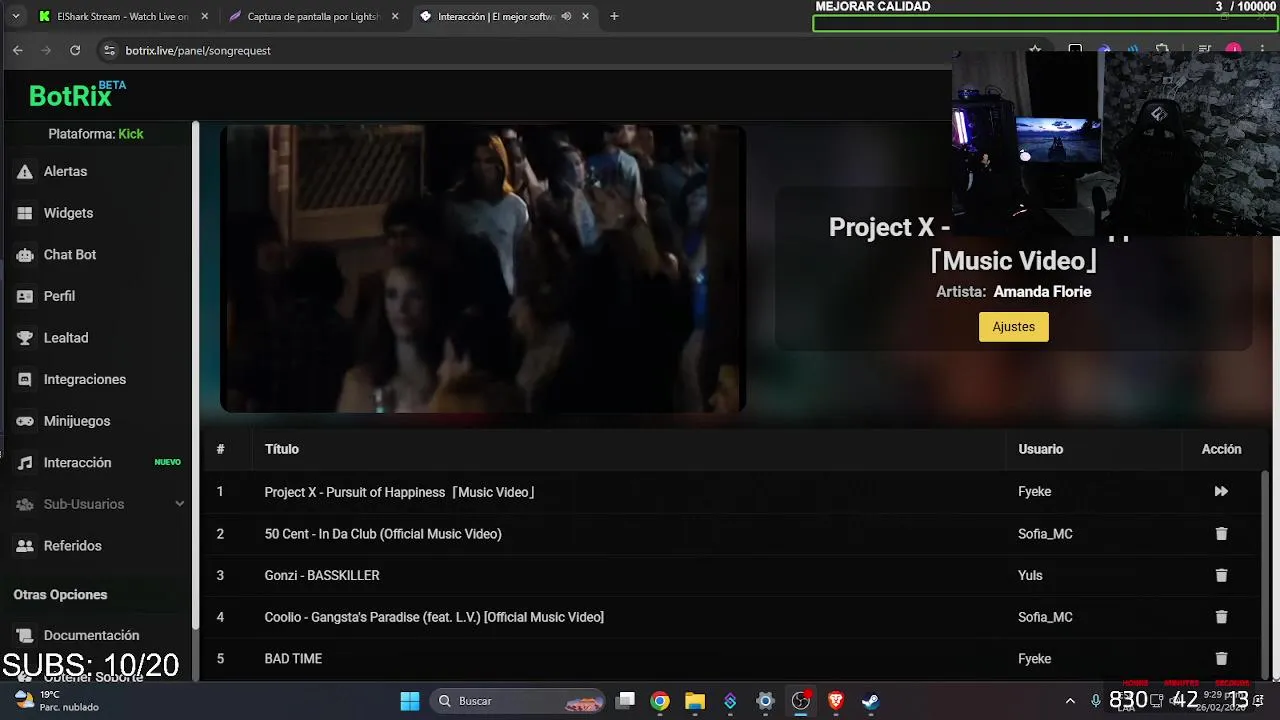Click the taskbar Buscar search box
Screen dimensions: 1280x720
click(x=519, y=701)
